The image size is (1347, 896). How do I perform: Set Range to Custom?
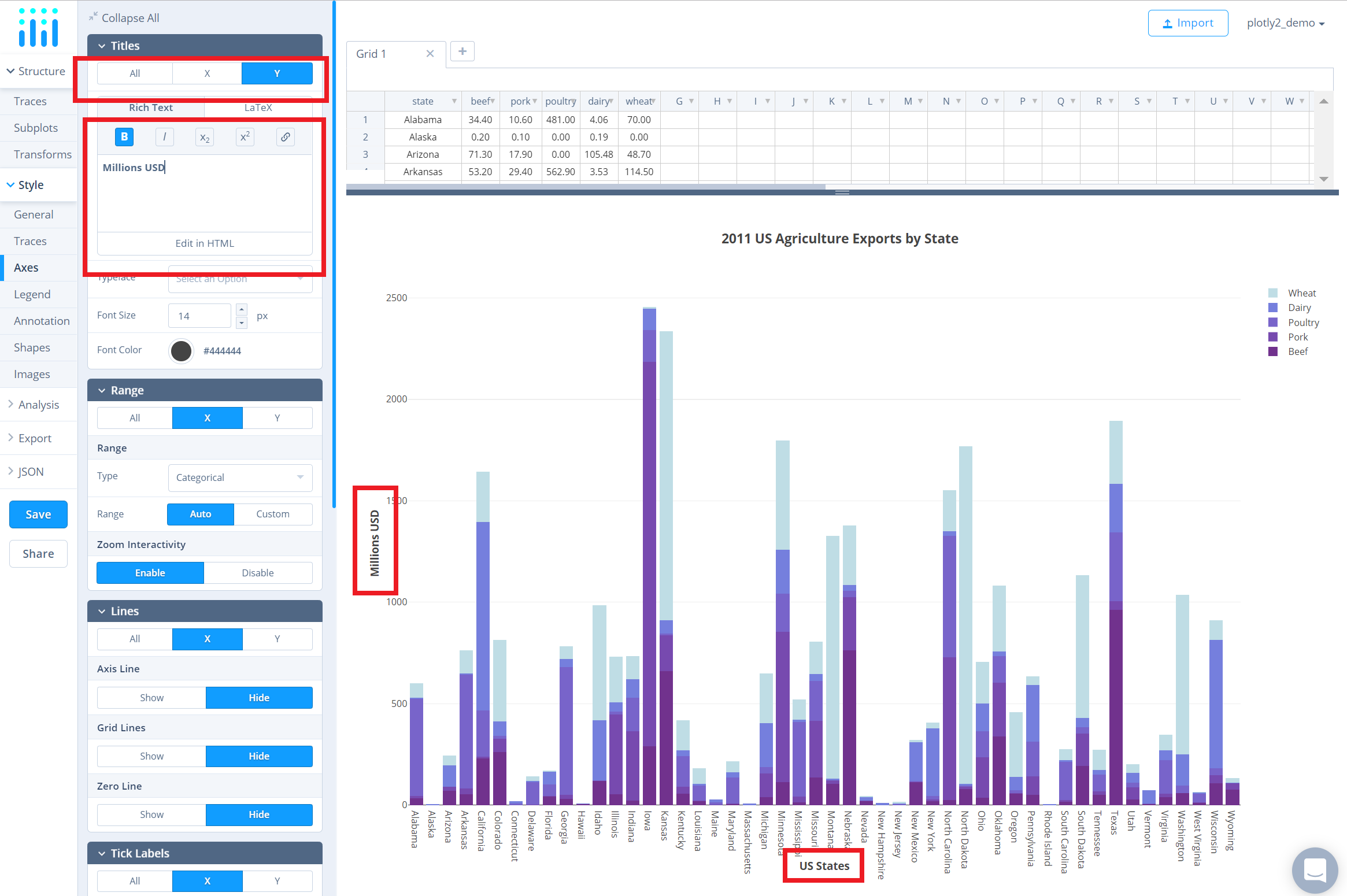tap(273, 514)
